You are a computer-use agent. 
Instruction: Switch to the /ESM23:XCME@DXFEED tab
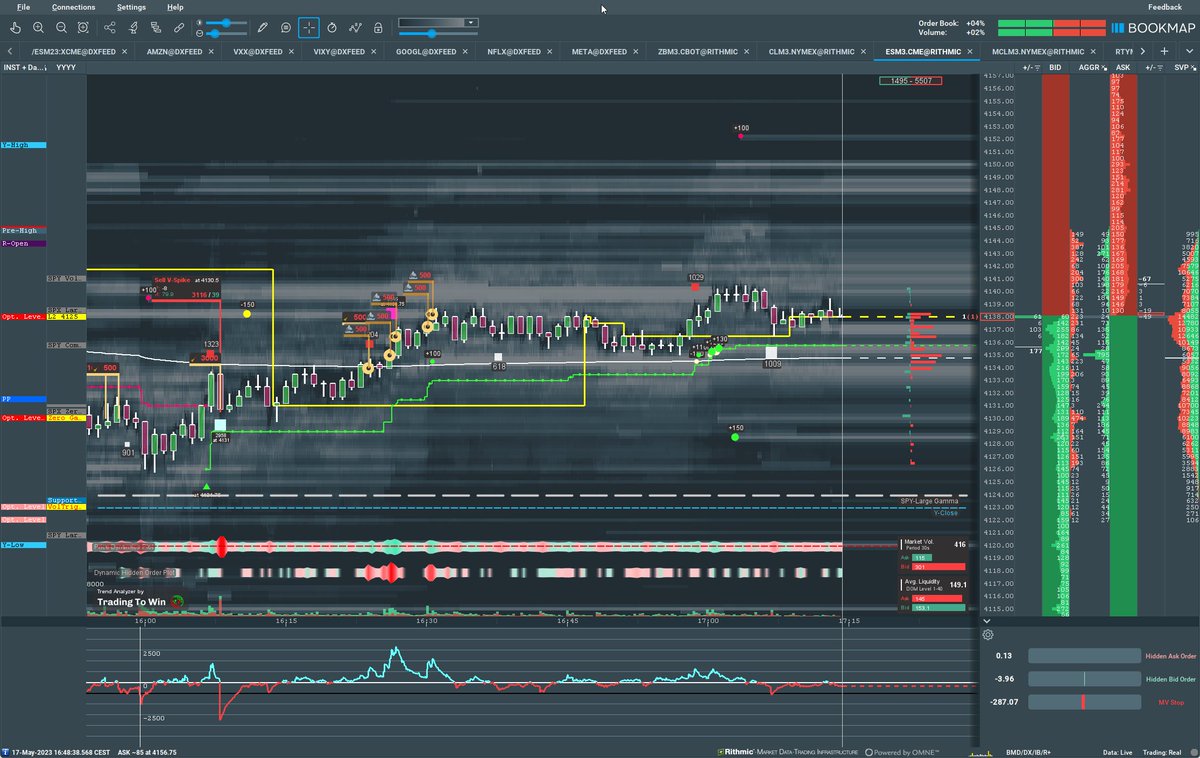click(74, 51)
